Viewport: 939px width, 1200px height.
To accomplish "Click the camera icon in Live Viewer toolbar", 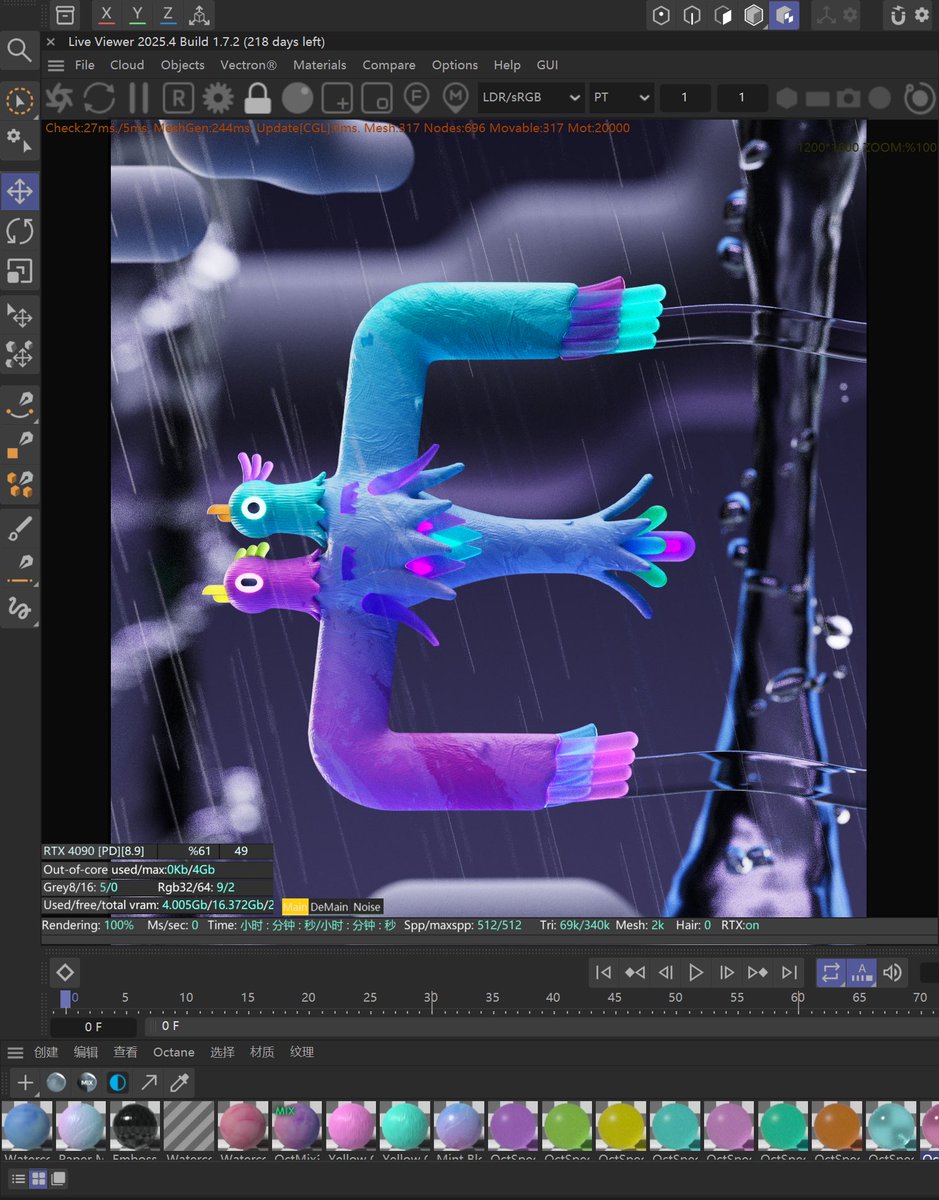I will pyautogui.click(x=849, y=98).
